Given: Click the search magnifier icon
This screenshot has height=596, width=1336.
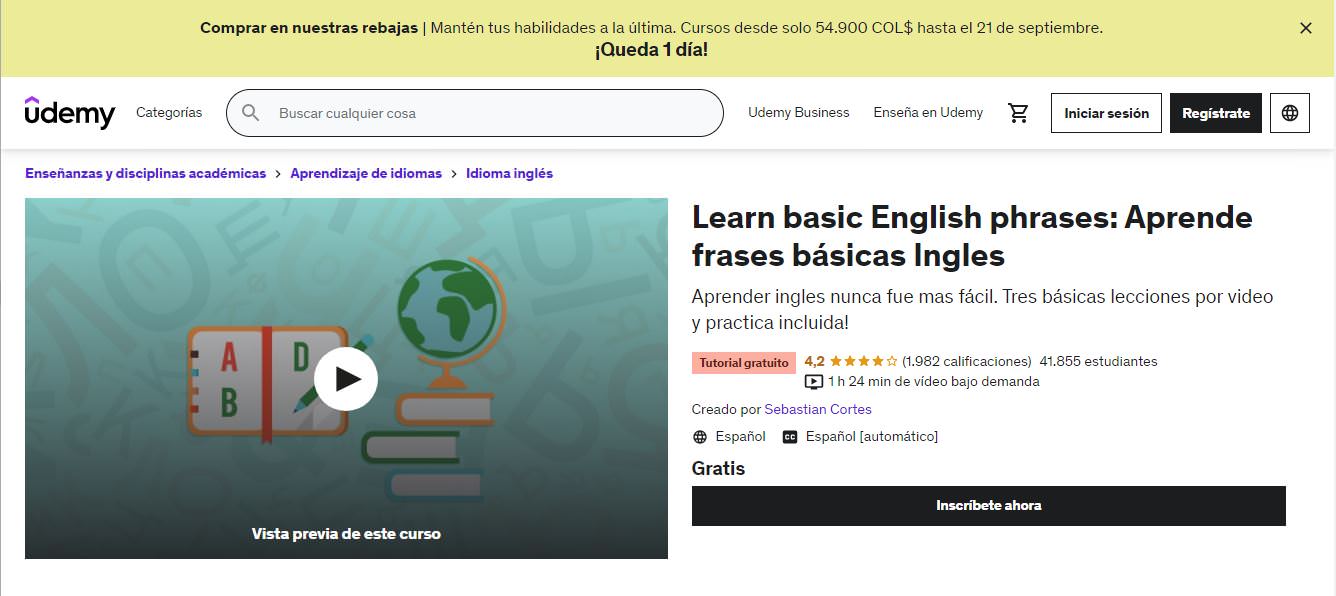Looking at the screenshot, I should tap(251, 113).
